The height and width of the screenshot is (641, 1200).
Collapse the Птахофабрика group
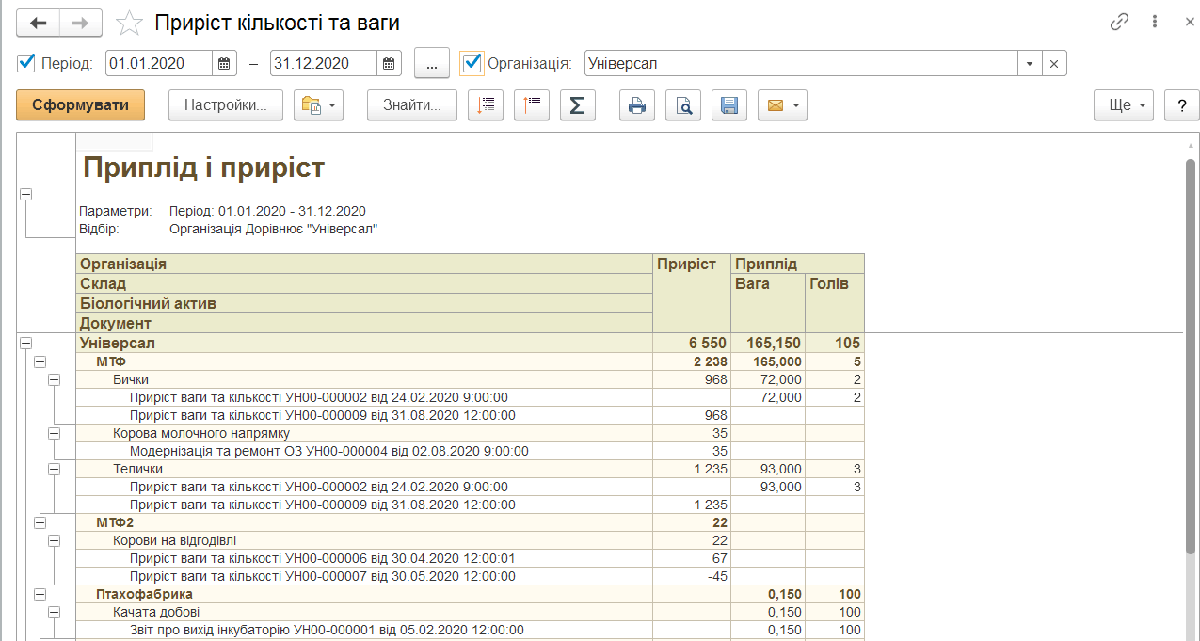40,594
